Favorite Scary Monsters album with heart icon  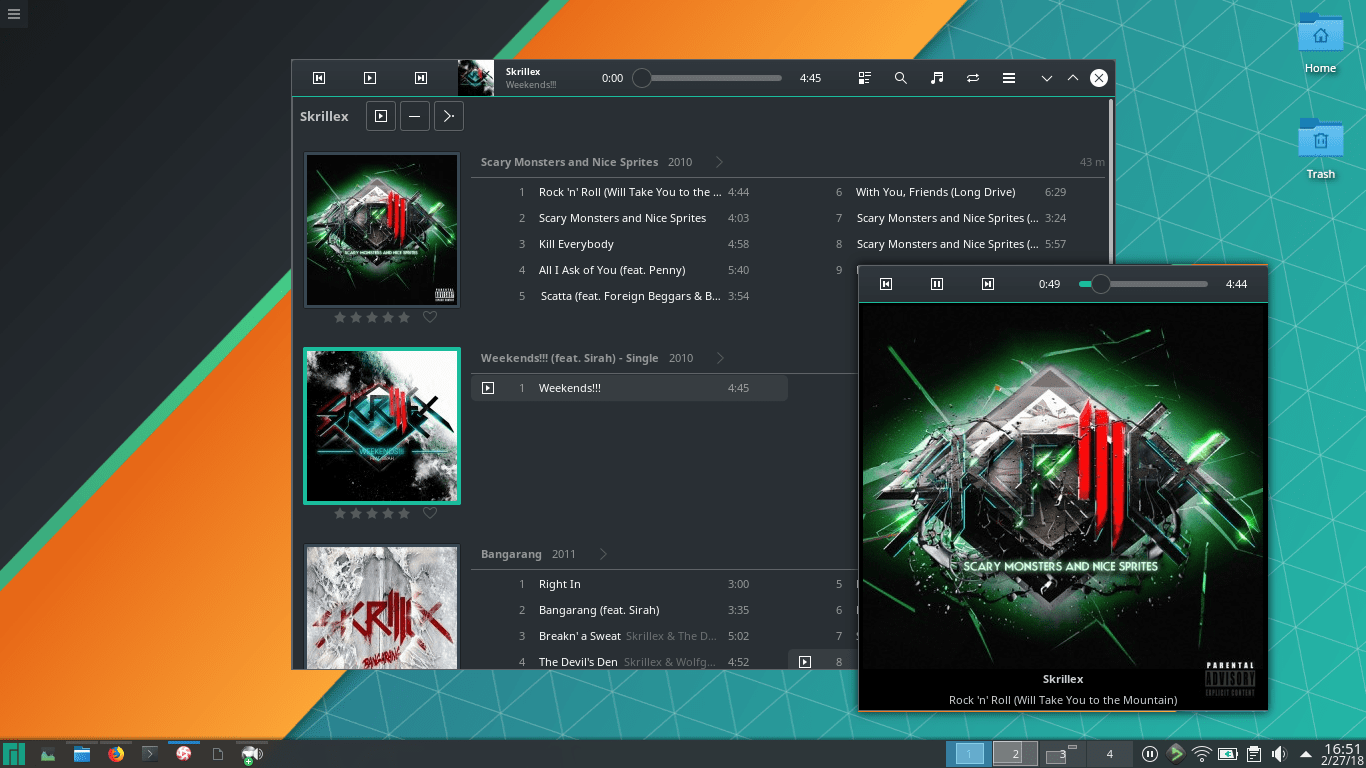430,317
